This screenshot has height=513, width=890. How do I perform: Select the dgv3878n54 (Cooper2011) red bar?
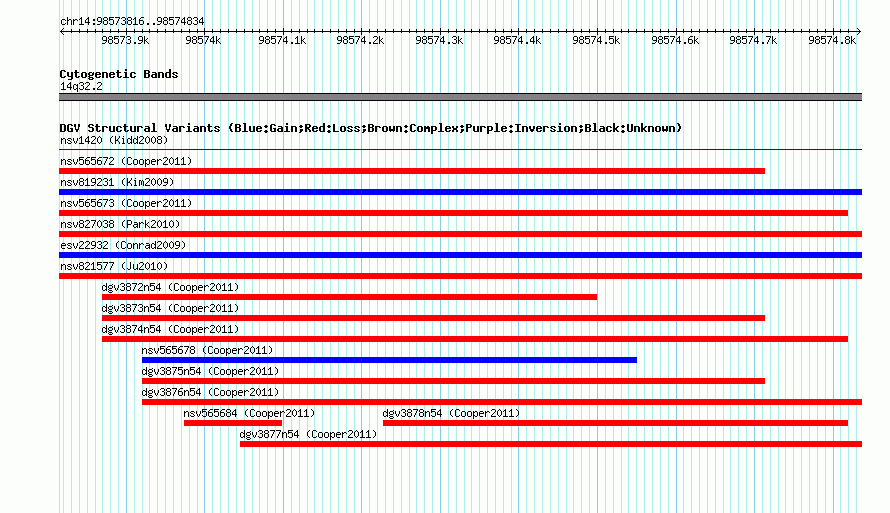point(615,423)
